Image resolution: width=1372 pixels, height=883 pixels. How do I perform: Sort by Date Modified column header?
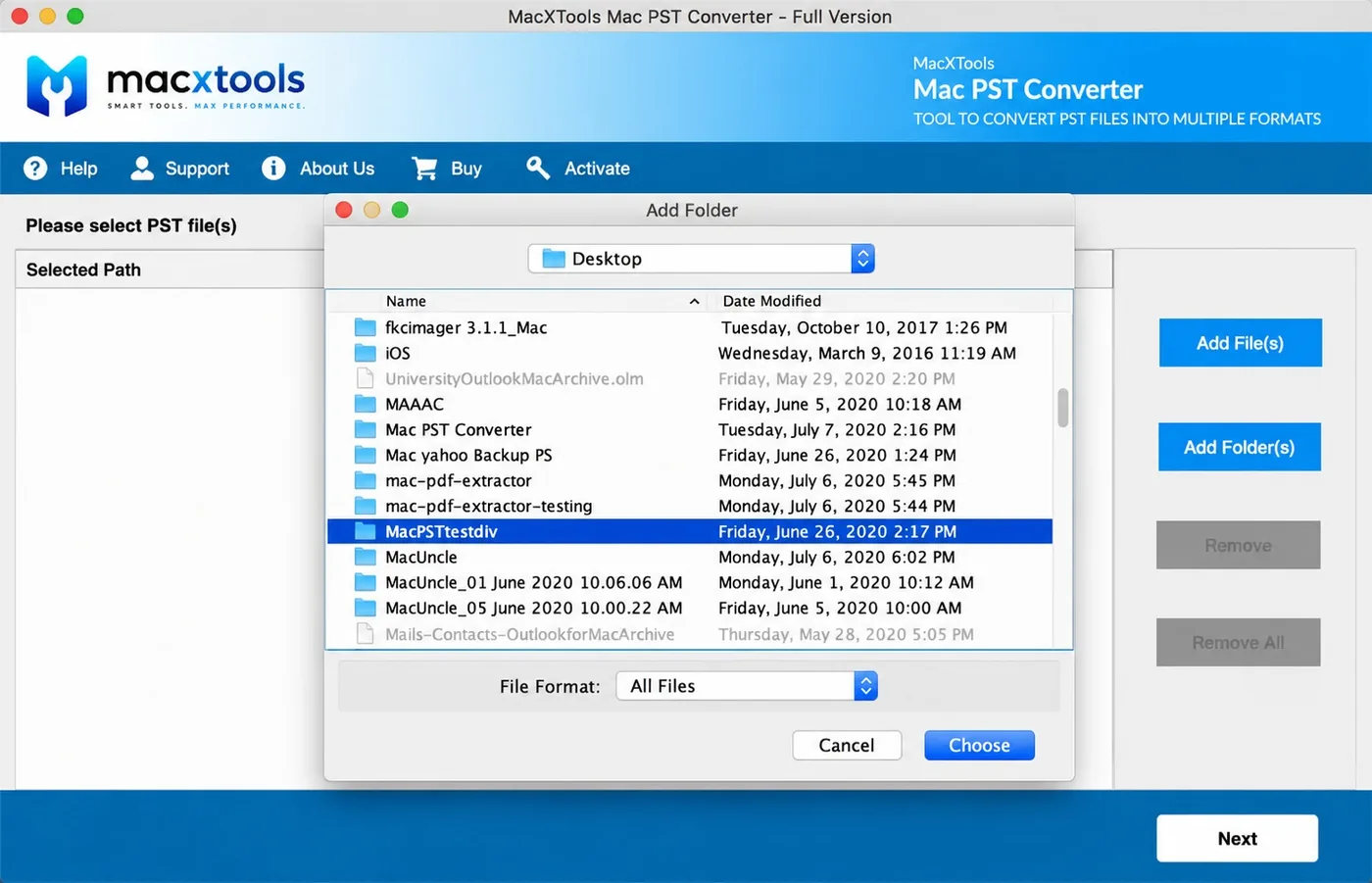pos(772,301)
